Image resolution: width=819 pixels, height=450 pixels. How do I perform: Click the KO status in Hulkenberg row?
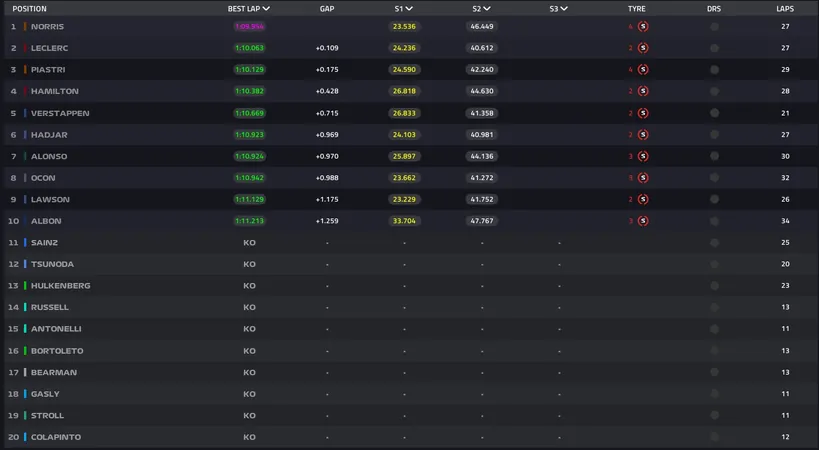coord(249,286)
